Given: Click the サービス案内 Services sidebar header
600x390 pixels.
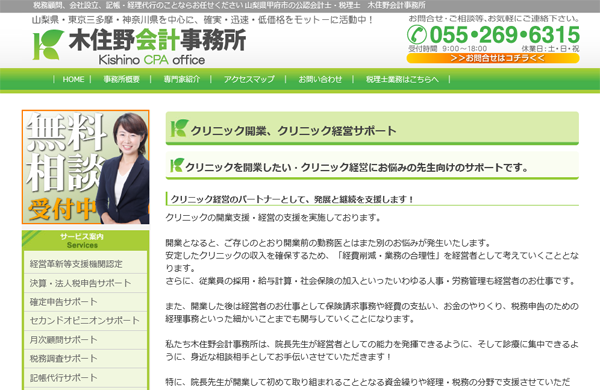Looking at the screenshot, I should pos(86,241).
